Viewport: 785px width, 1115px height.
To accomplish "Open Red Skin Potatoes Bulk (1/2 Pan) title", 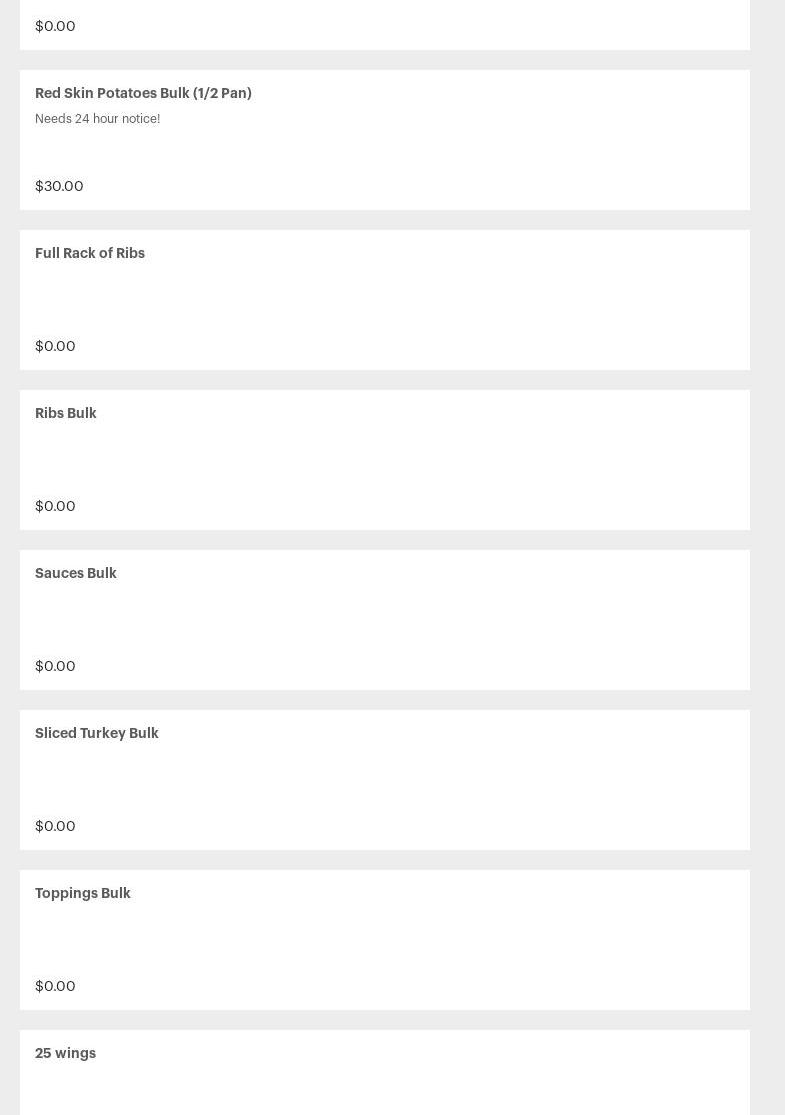I will coord(143,93).
